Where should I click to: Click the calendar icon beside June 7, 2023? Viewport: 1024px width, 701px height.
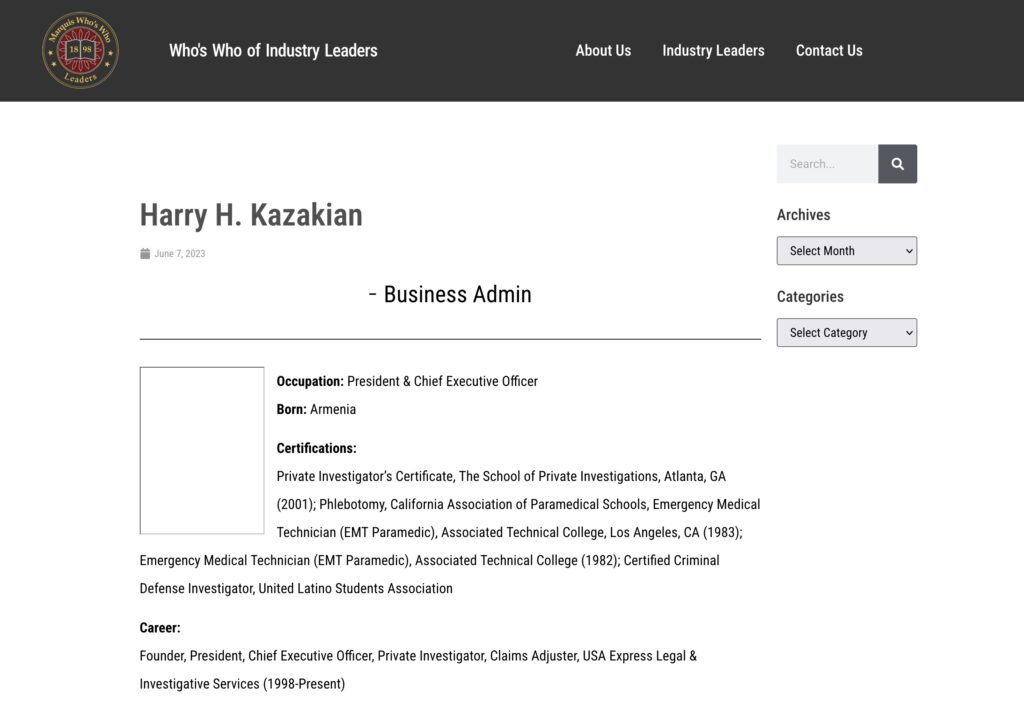[145, 253]
